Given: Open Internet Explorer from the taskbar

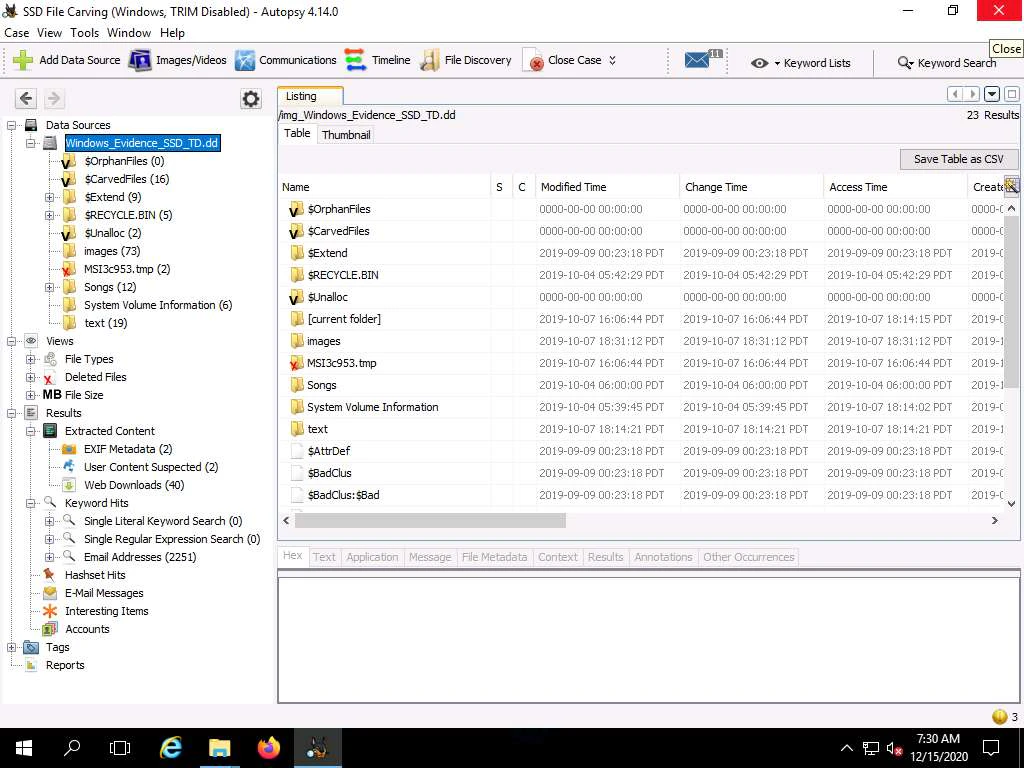Looking at the screenshot, I should coord(170,748).
